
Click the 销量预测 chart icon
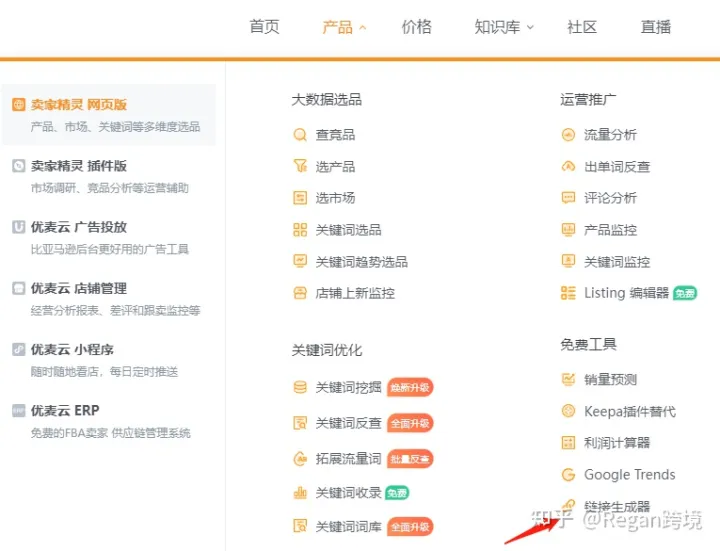click(x=568, y=379)
